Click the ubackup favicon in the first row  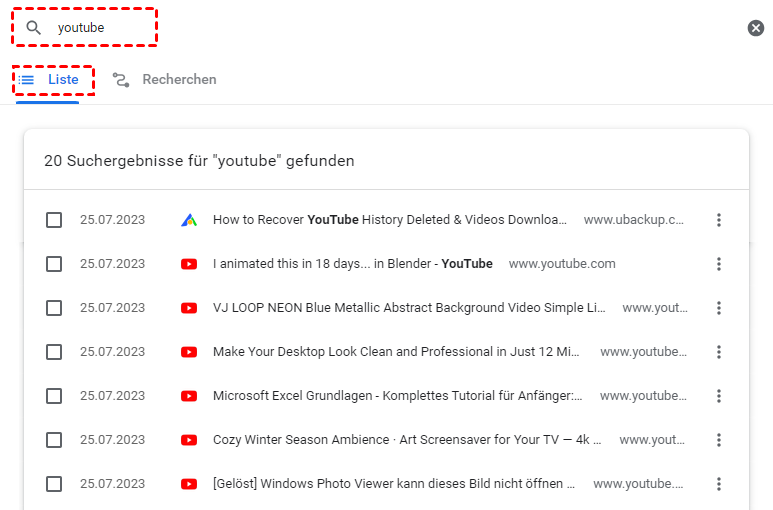pyautogui.click(x=189, y=220)
